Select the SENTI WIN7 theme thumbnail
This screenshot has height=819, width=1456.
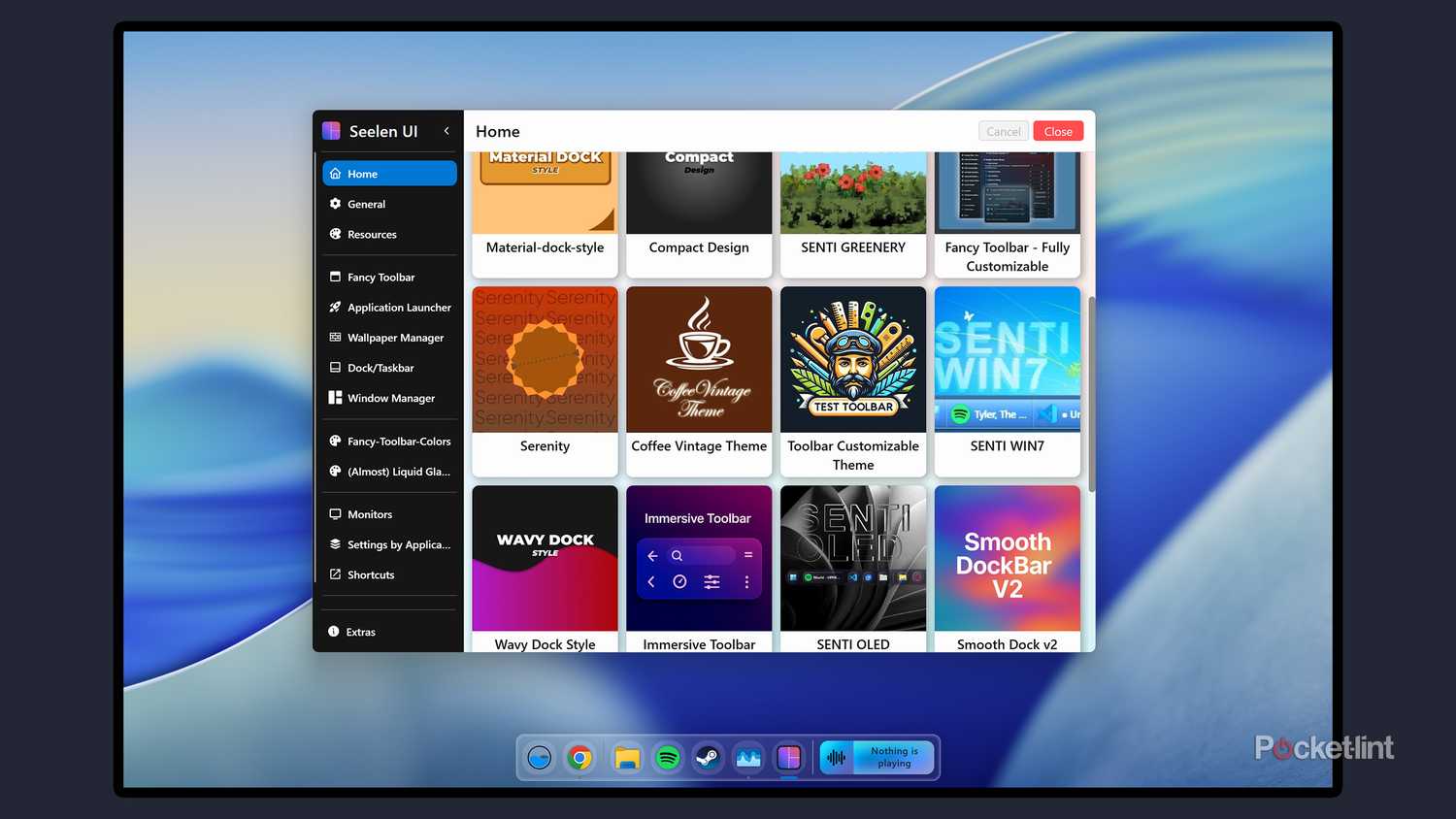pyautogui.click(x=1008, y=359)
